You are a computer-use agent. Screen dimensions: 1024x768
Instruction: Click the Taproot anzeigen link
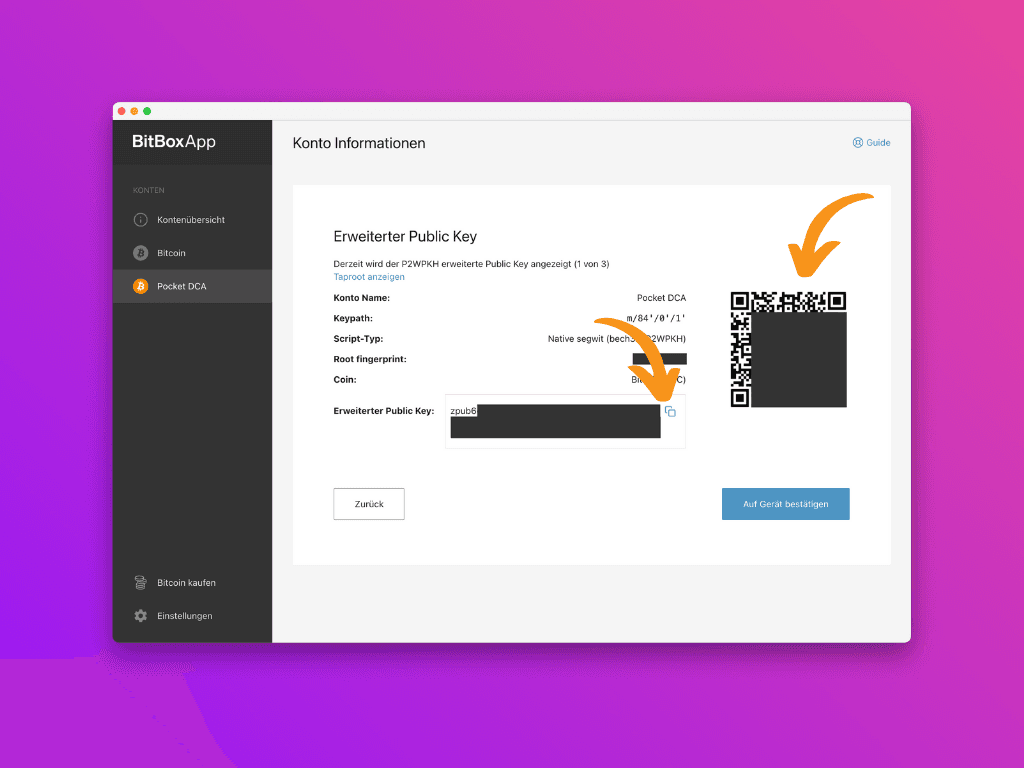click(369, 277)
